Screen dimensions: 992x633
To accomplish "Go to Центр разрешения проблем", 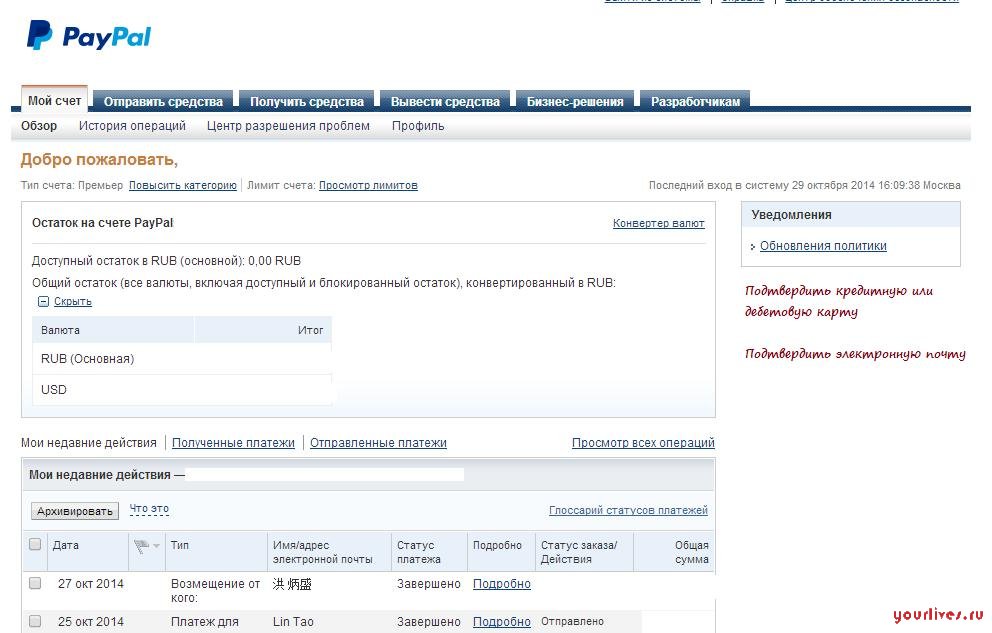I will click(x=288, y=126).
